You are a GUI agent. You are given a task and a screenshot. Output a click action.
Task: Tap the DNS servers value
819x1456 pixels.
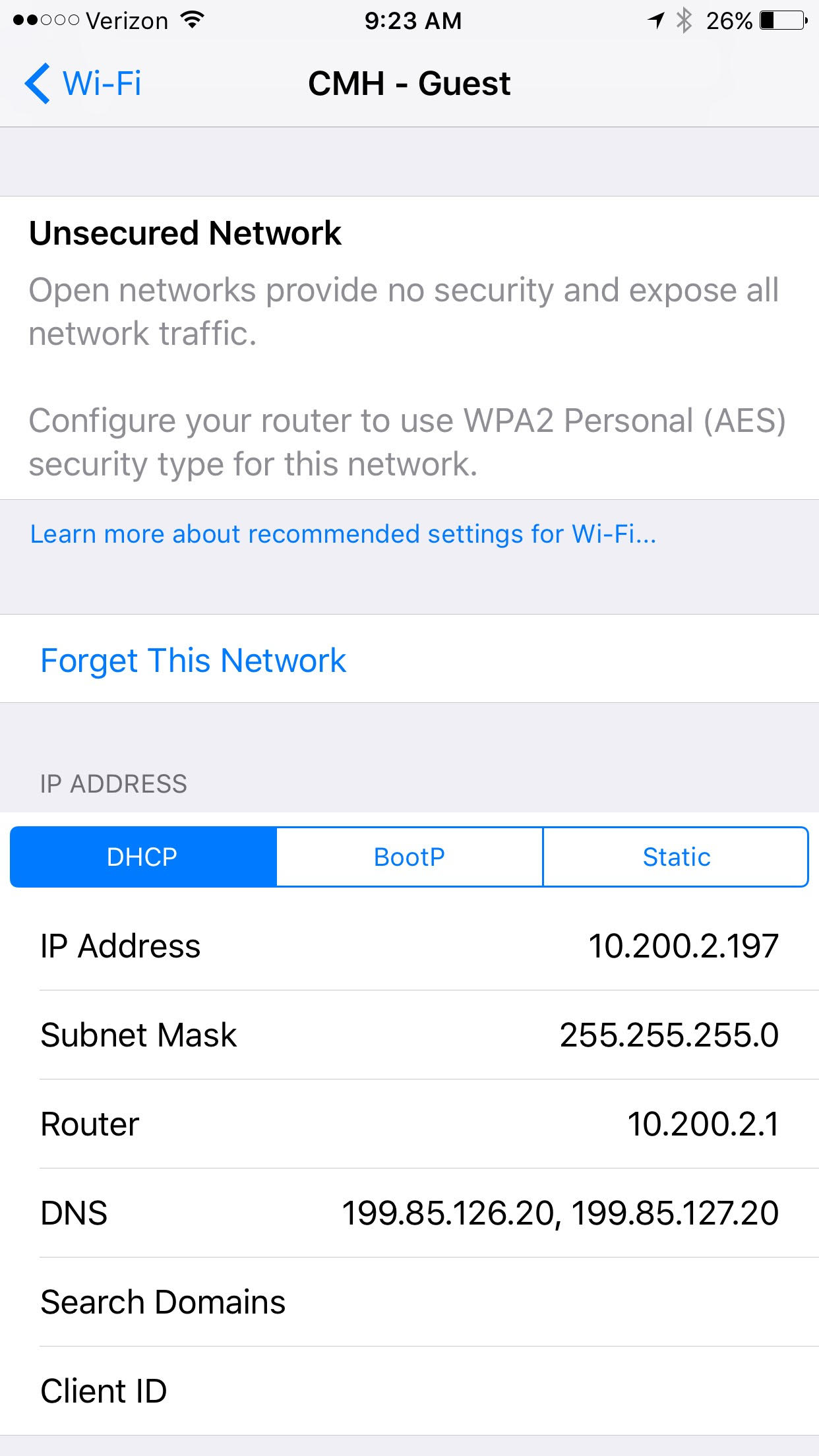561,1213
